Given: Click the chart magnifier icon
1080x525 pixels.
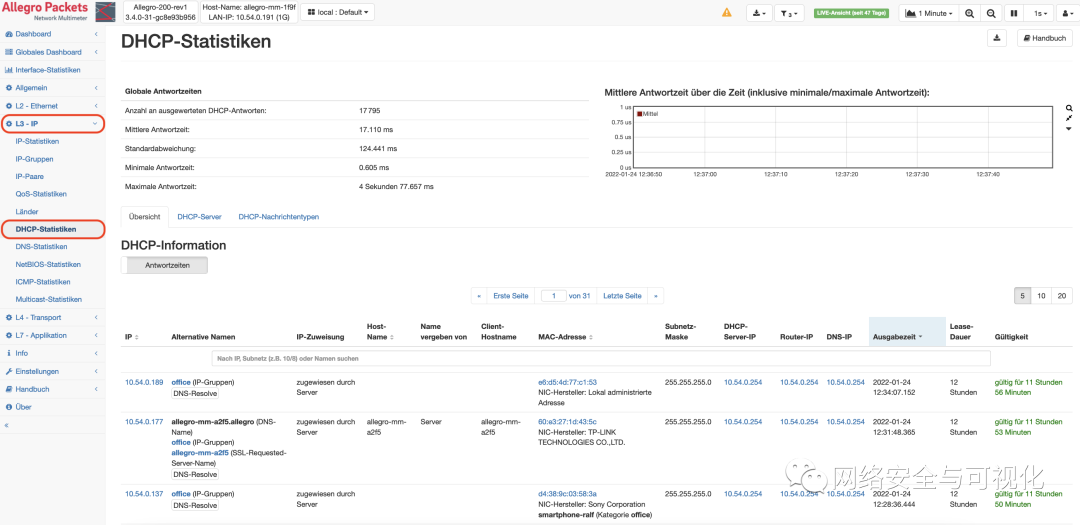Looking at the screenshot, I should pos(1069,108).
